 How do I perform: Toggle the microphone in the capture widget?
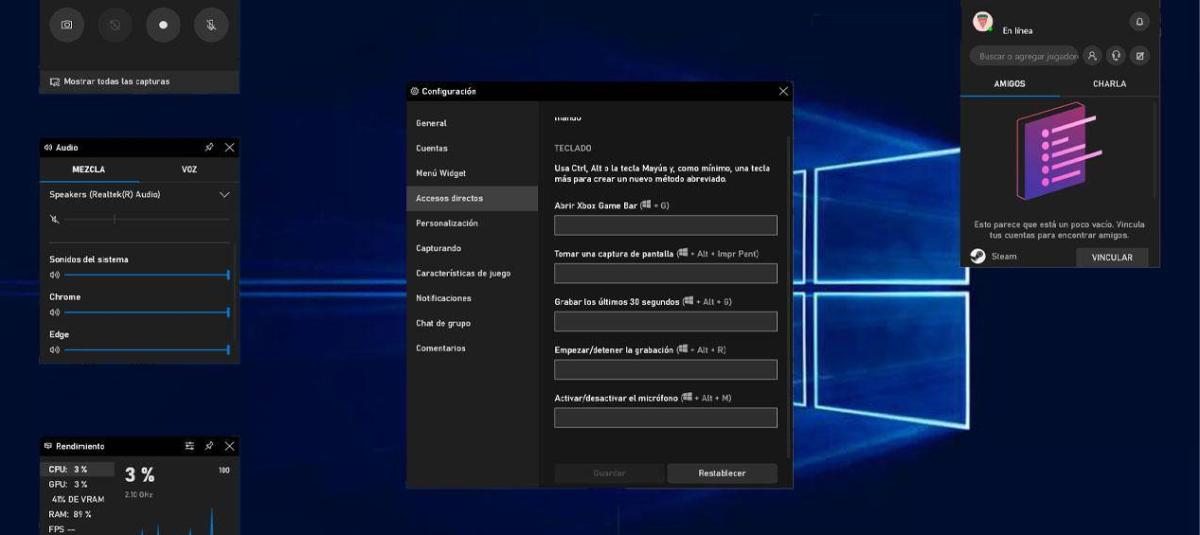coord(211,25)
